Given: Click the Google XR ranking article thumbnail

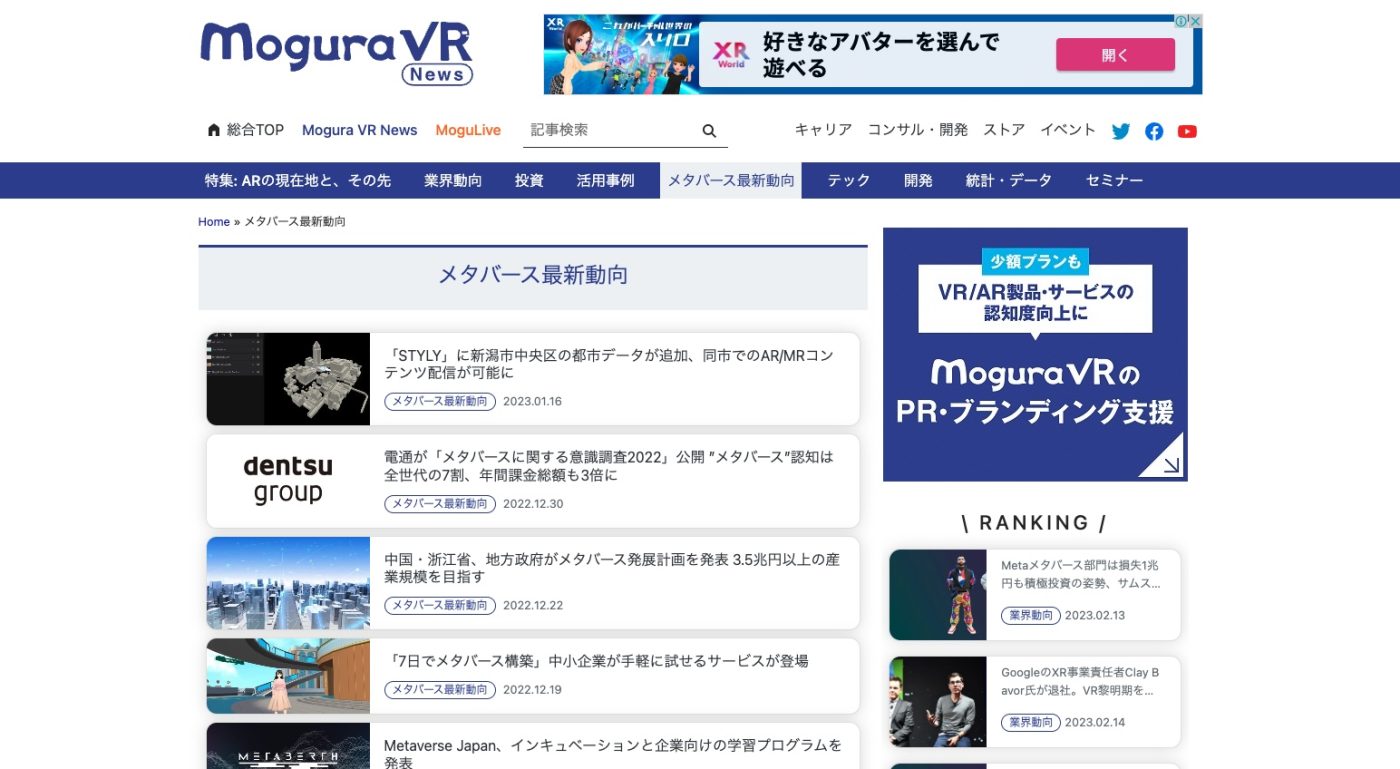Looking at the screenshot, I should 938,702.
